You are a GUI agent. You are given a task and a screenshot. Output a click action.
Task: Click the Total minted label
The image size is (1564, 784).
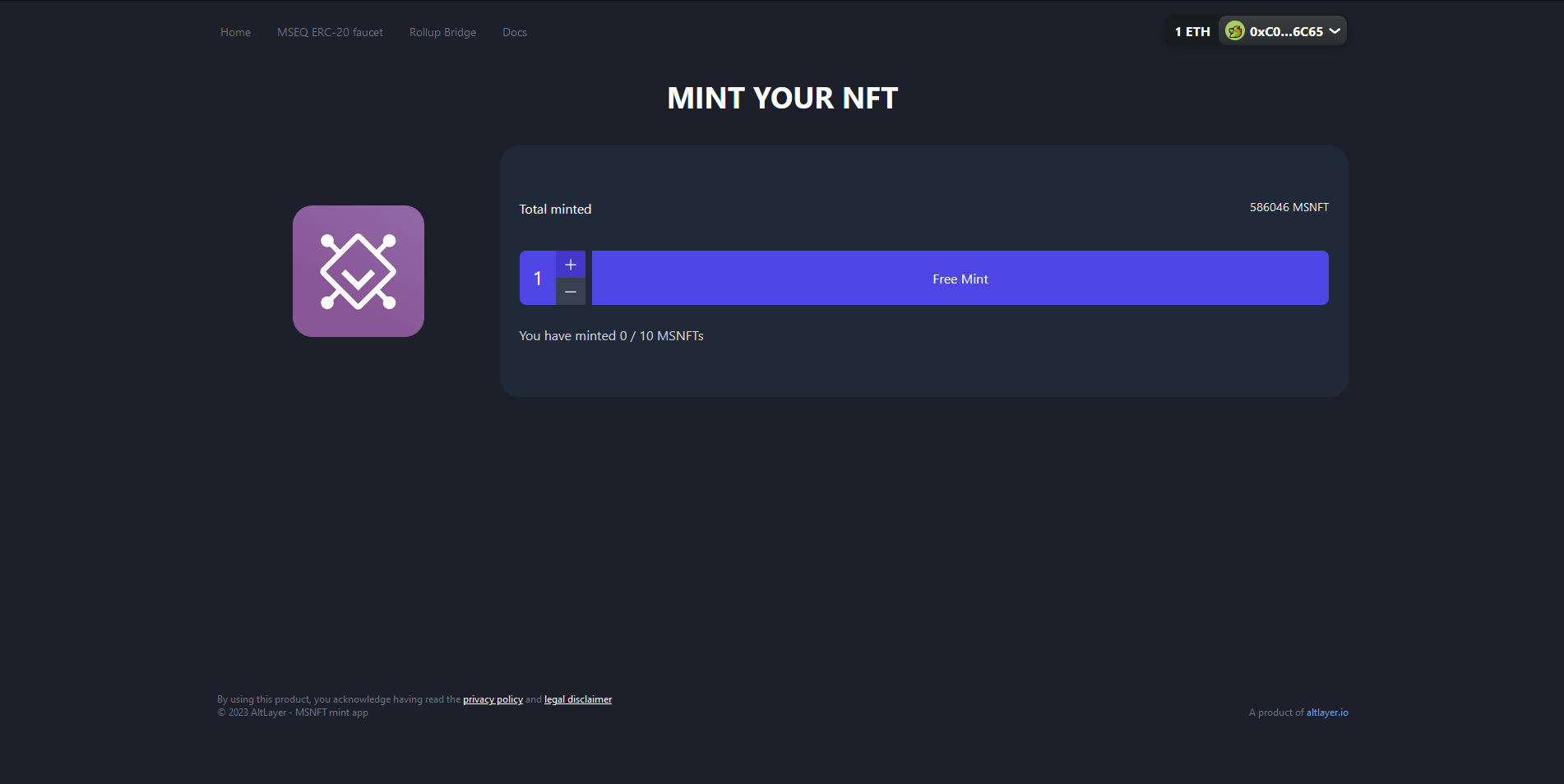(x=555, y=209)
